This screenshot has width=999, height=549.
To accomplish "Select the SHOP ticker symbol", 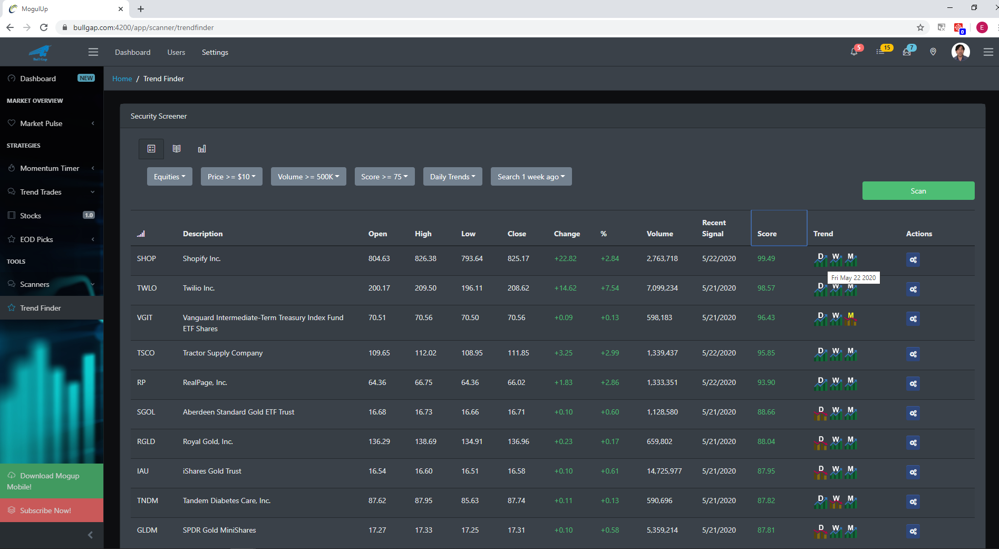I will tap(146, 259).
